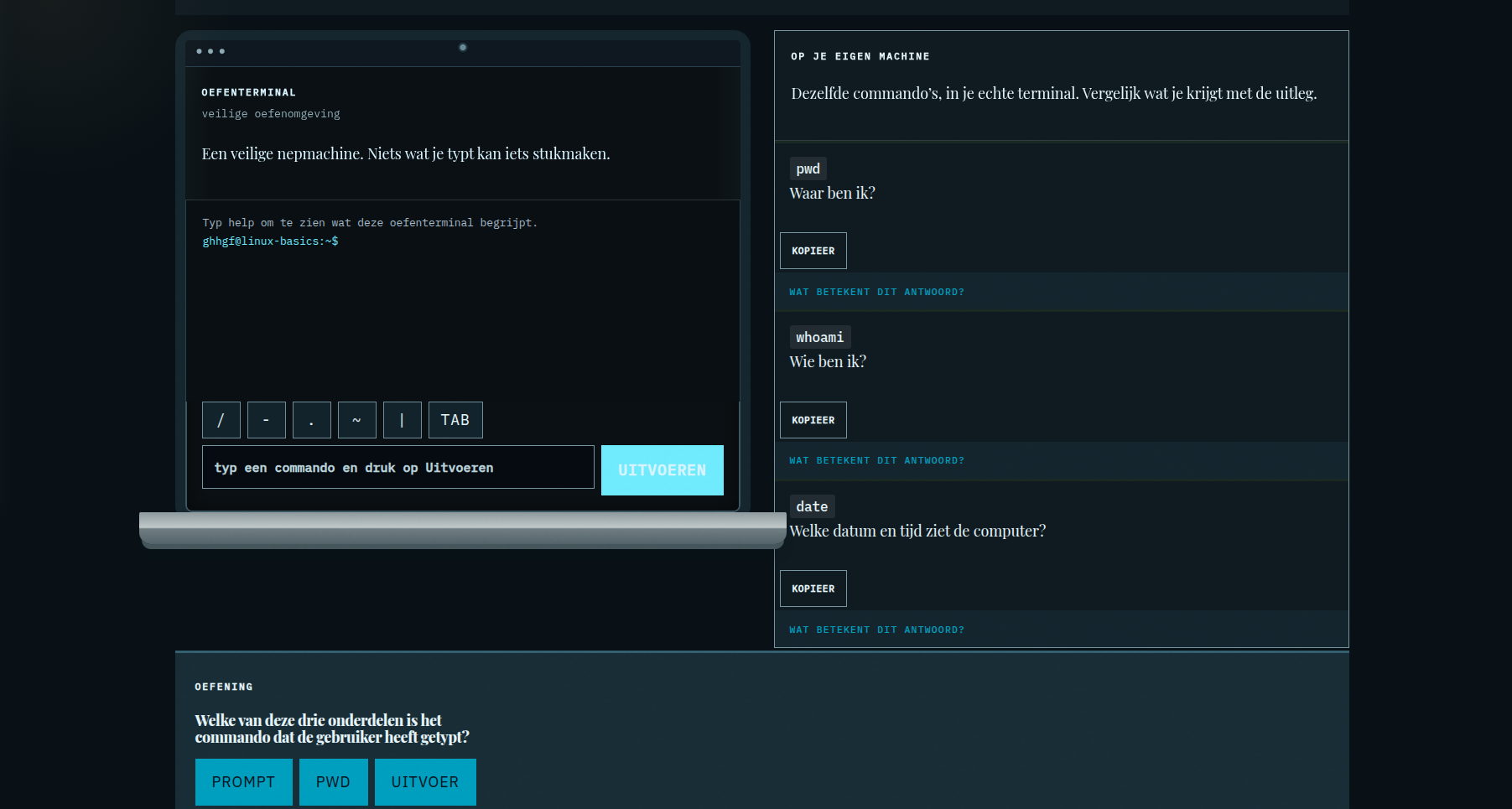Click the 'veilige oefenomgeving' subtitle
This screenshot has height=809, width=1512.
click(271, 114)
